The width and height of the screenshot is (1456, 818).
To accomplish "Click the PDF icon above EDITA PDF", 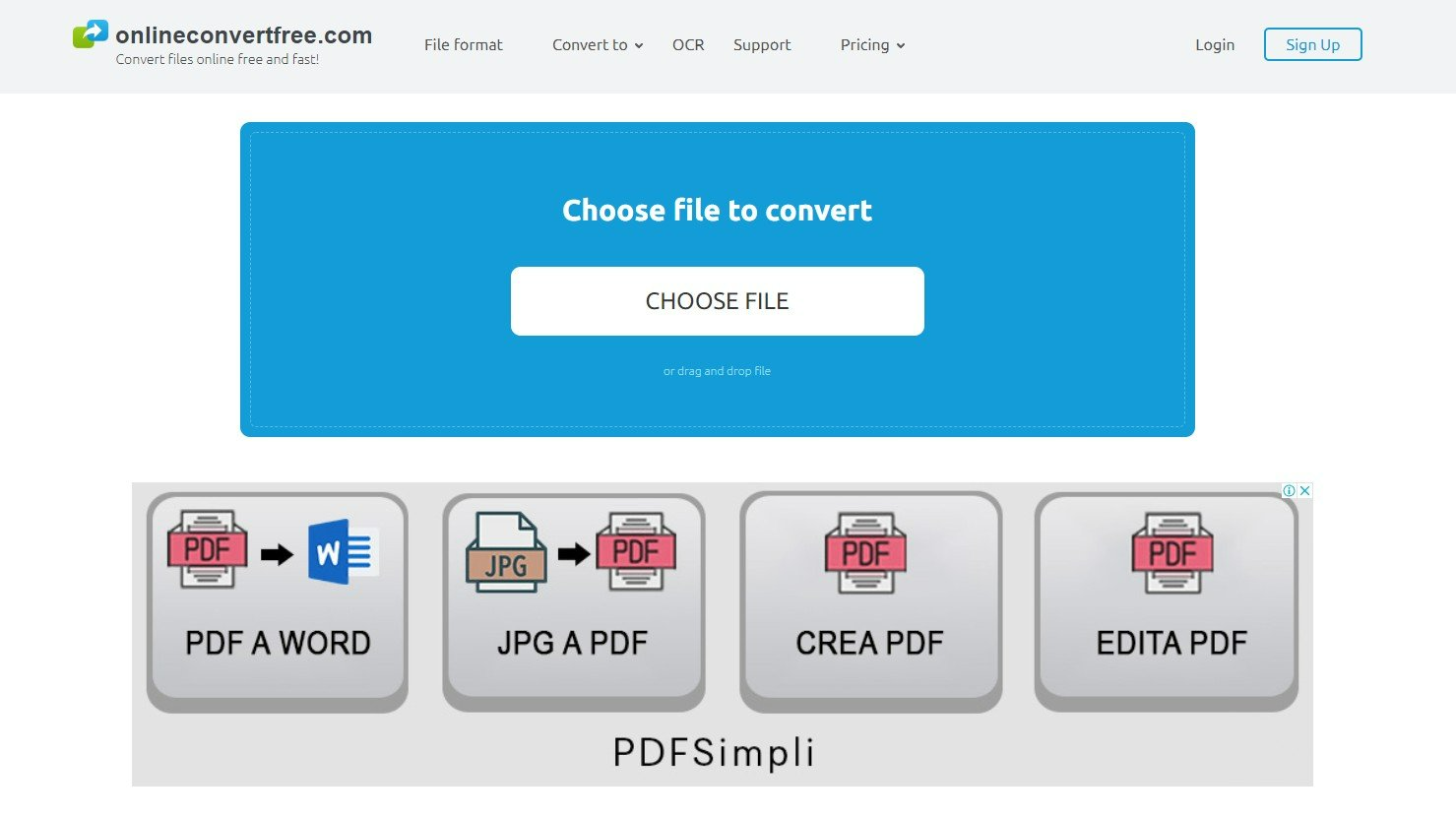I will pos(1171,552).
